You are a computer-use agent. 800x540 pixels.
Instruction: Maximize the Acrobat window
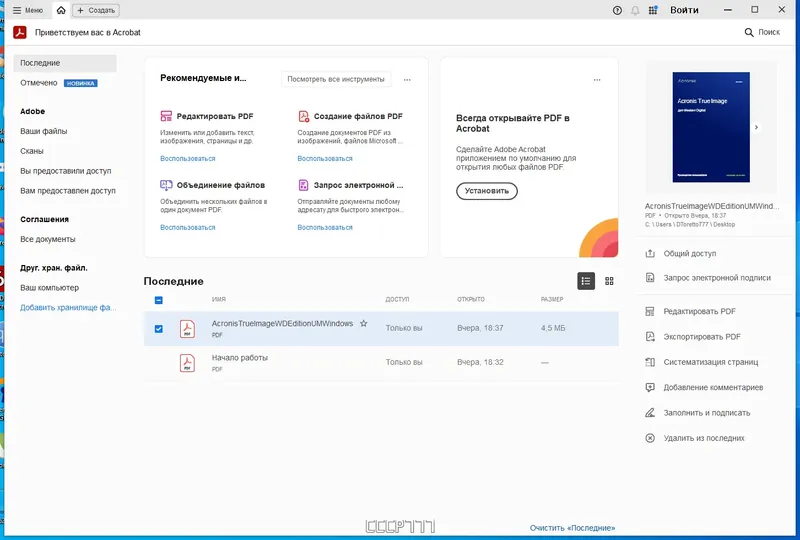(755, 10)
